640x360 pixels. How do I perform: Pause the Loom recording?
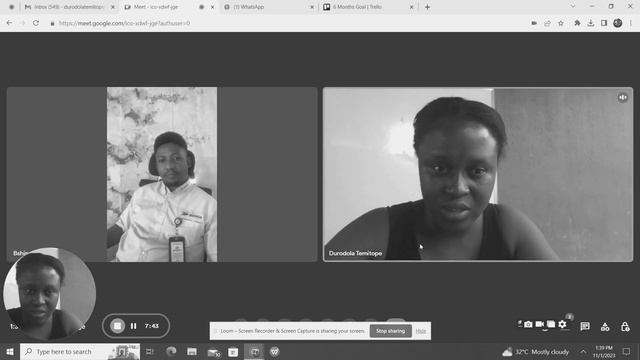[133, 326]
